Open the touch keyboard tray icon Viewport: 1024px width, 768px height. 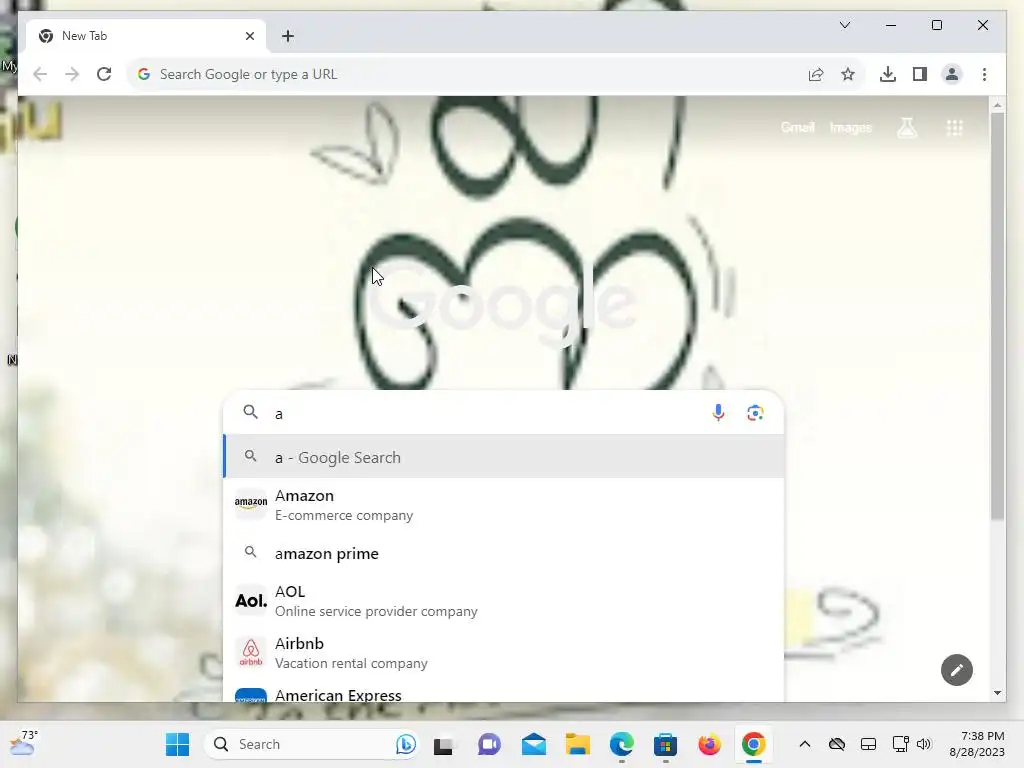[868, 744]
